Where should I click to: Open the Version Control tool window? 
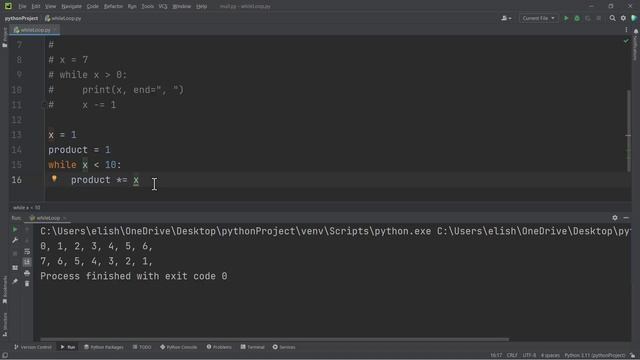click(x=33, y=347)
